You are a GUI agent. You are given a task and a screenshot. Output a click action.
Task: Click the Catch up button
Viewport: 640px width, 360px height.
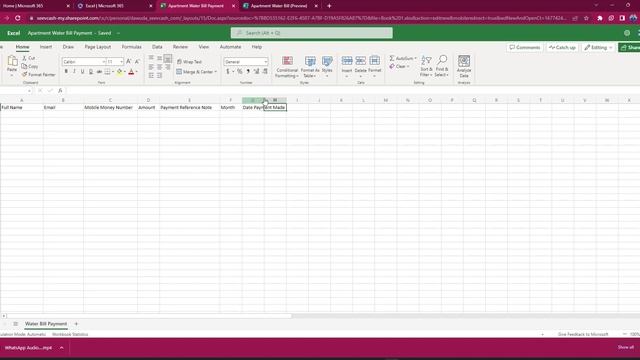pyautogui.click(x=562, y=47)
